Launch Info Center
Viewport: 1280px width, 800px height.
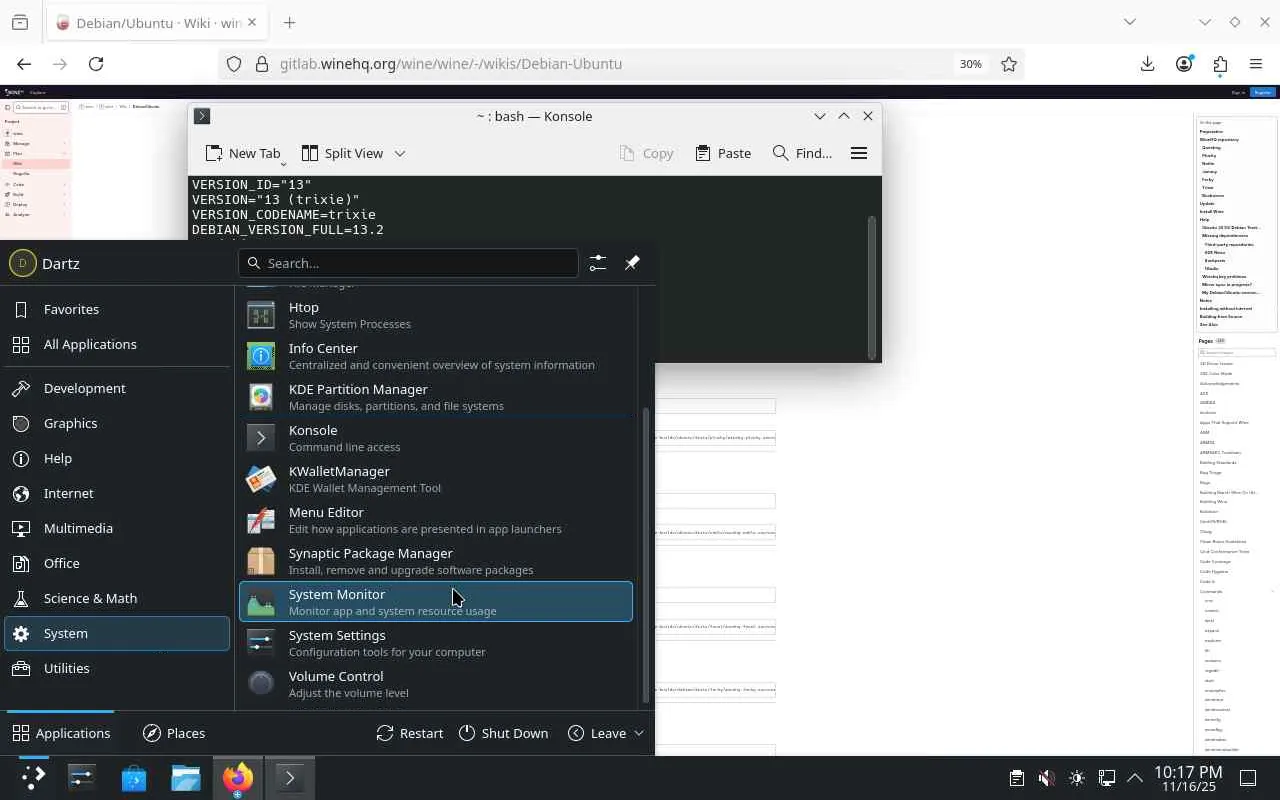[x=436, y=356]
